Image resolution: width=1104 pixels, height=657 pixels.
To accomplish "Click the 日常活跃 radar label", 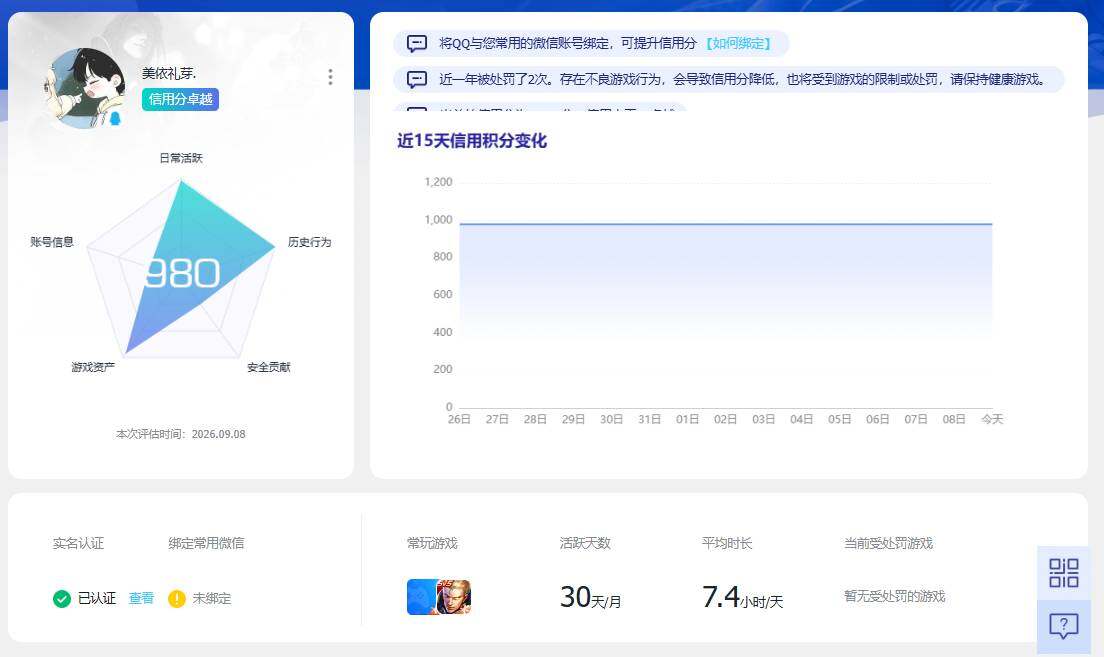I will 181,158.
